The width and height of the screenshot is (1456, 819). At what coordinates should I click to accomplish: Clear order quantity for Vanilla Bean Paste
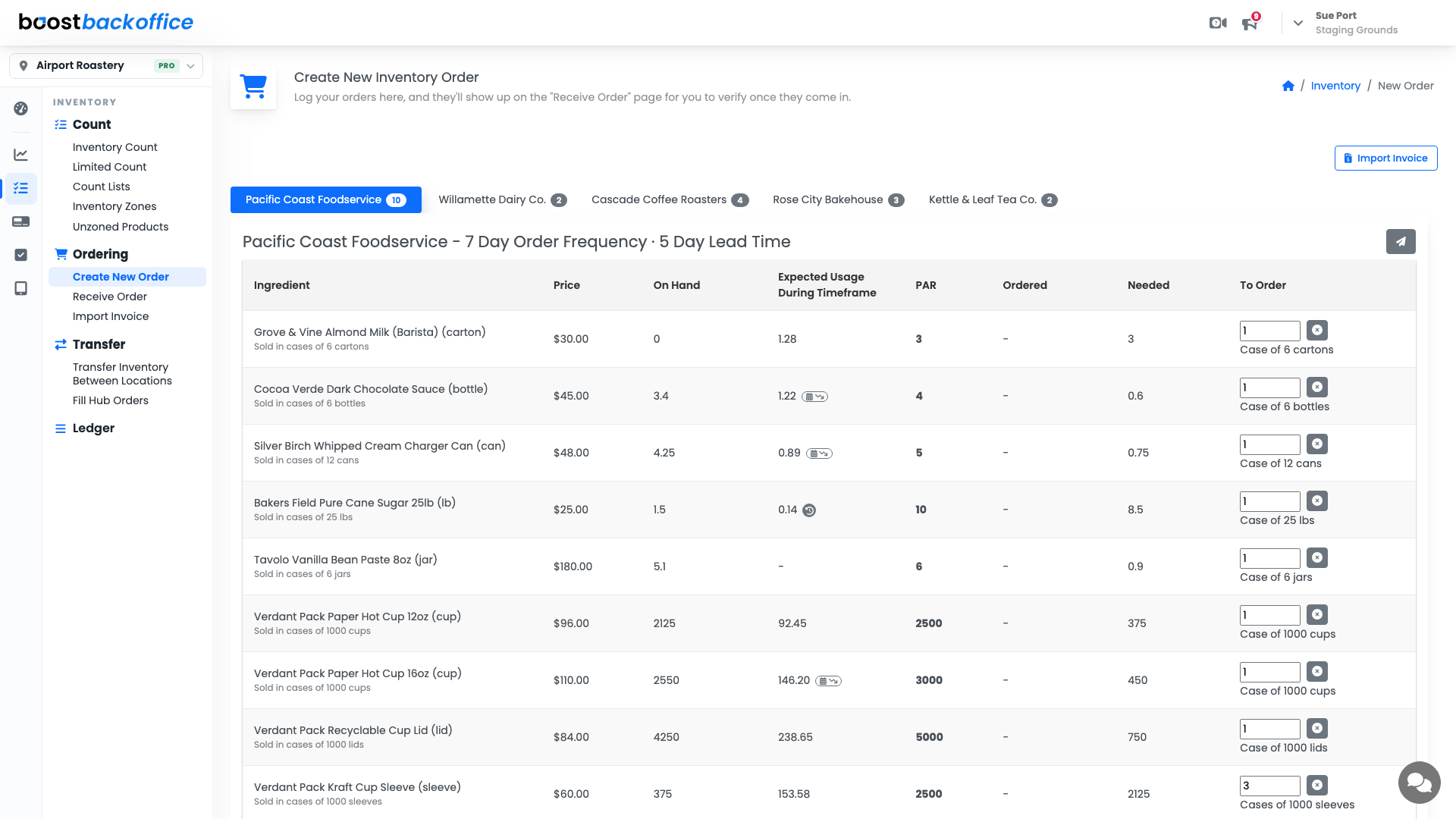[1317, 557]
